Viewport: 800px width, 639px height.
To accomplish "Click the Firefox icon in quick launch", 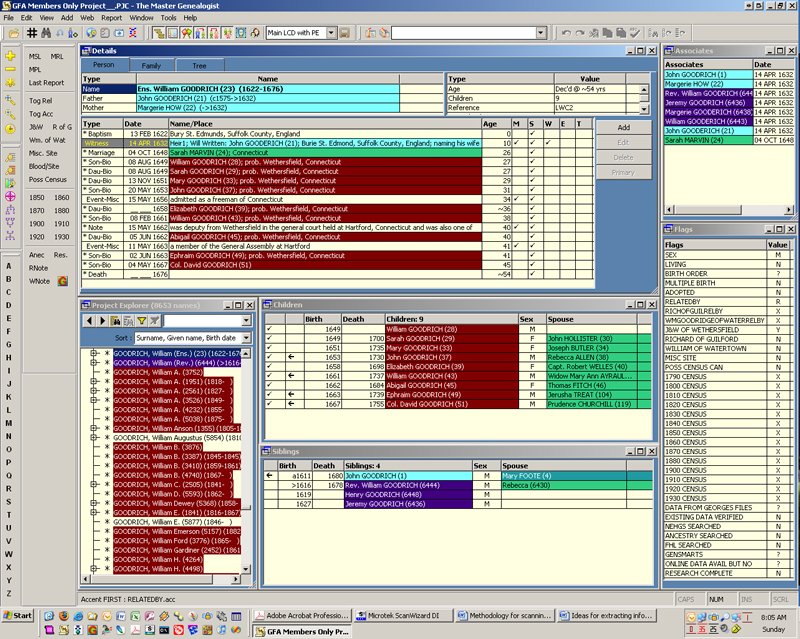I will (x=63, y=616).
